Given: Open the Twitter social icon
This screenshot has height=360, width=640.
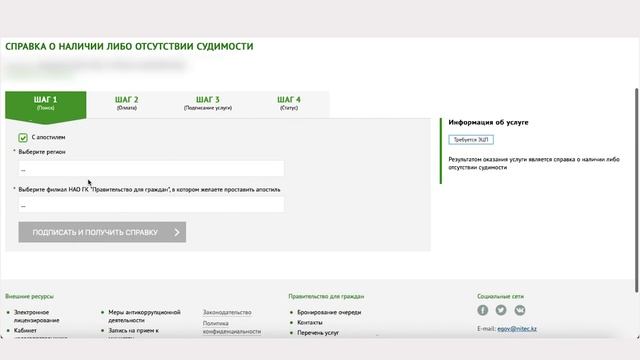Looking at the screenshot, I should (501, 310).
